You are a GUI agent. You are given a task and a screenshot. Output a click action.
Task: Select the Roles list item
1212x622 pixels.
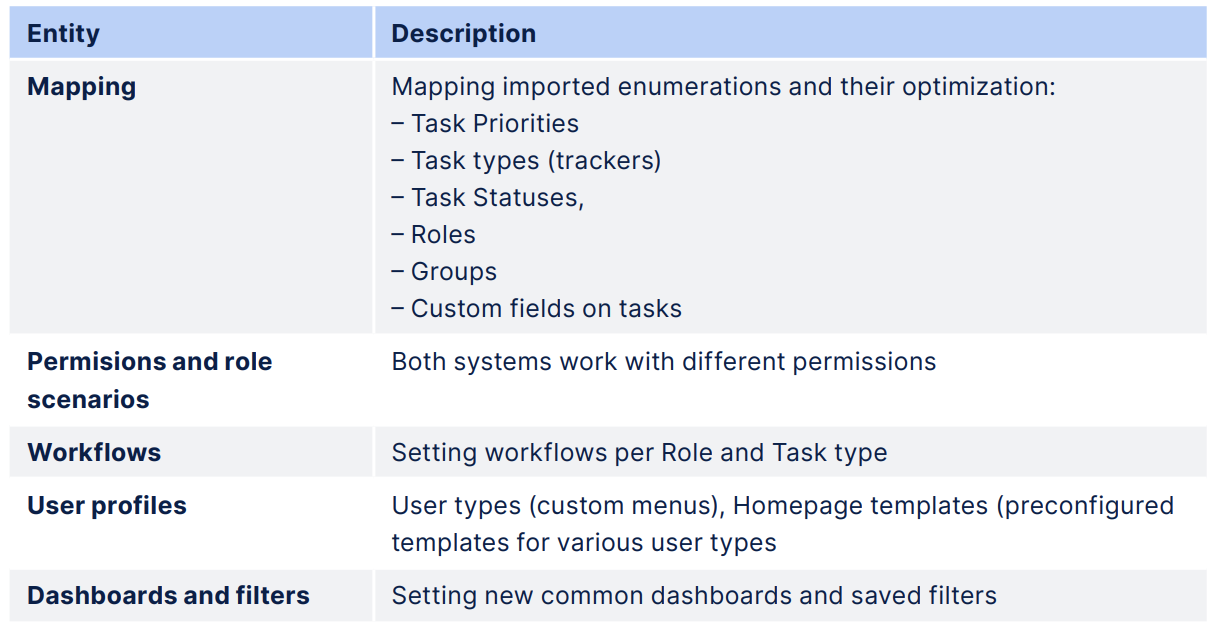pos(442,235)
